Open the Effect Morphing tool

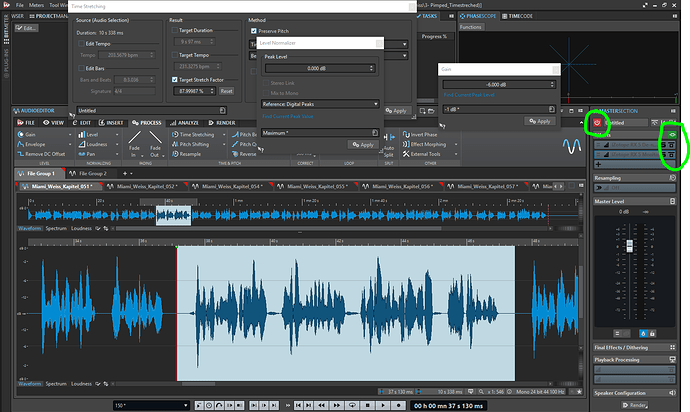click(x=427, y=144)
